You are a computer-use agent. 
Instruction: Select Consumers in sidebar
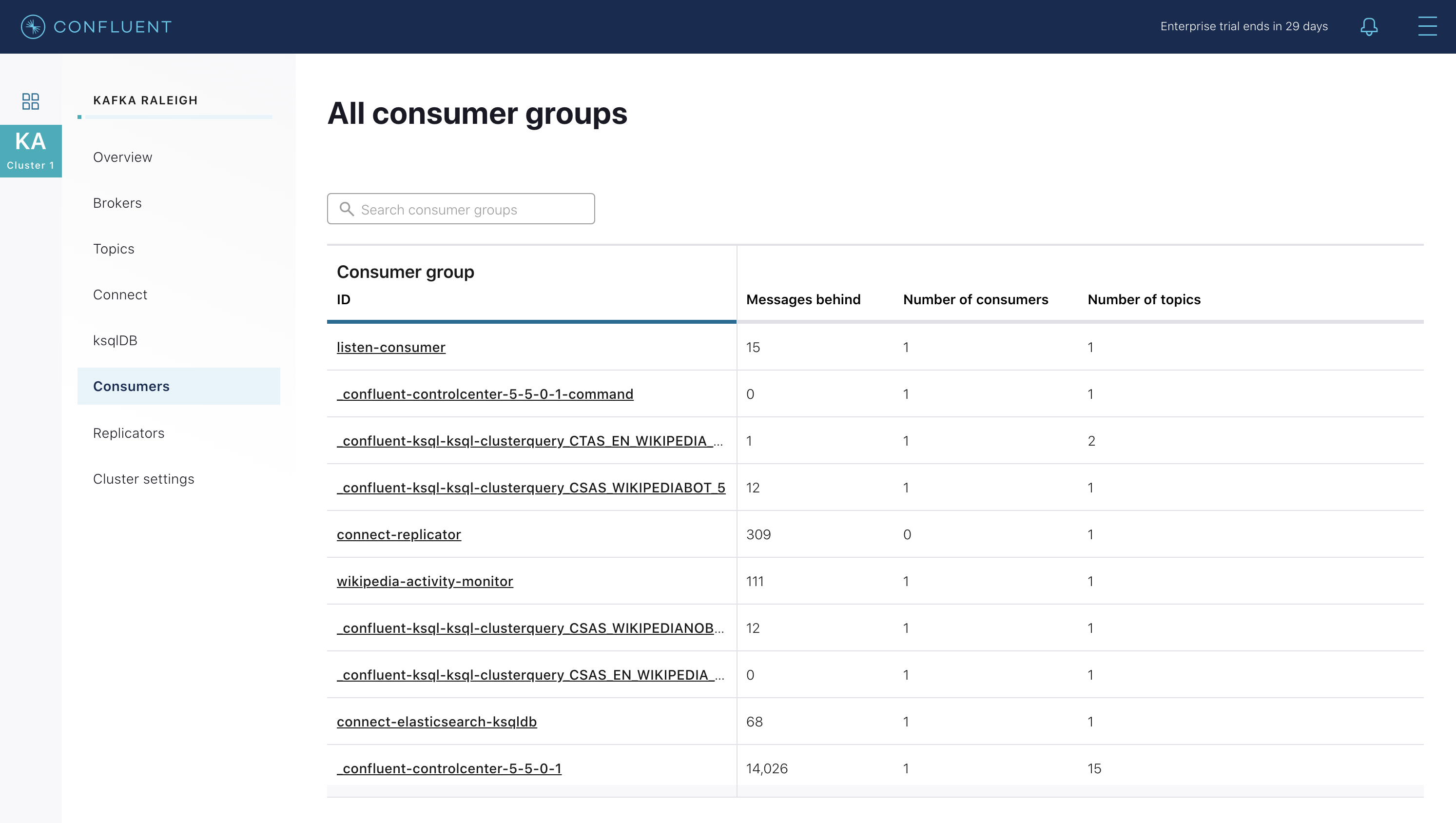click(178, 386)
